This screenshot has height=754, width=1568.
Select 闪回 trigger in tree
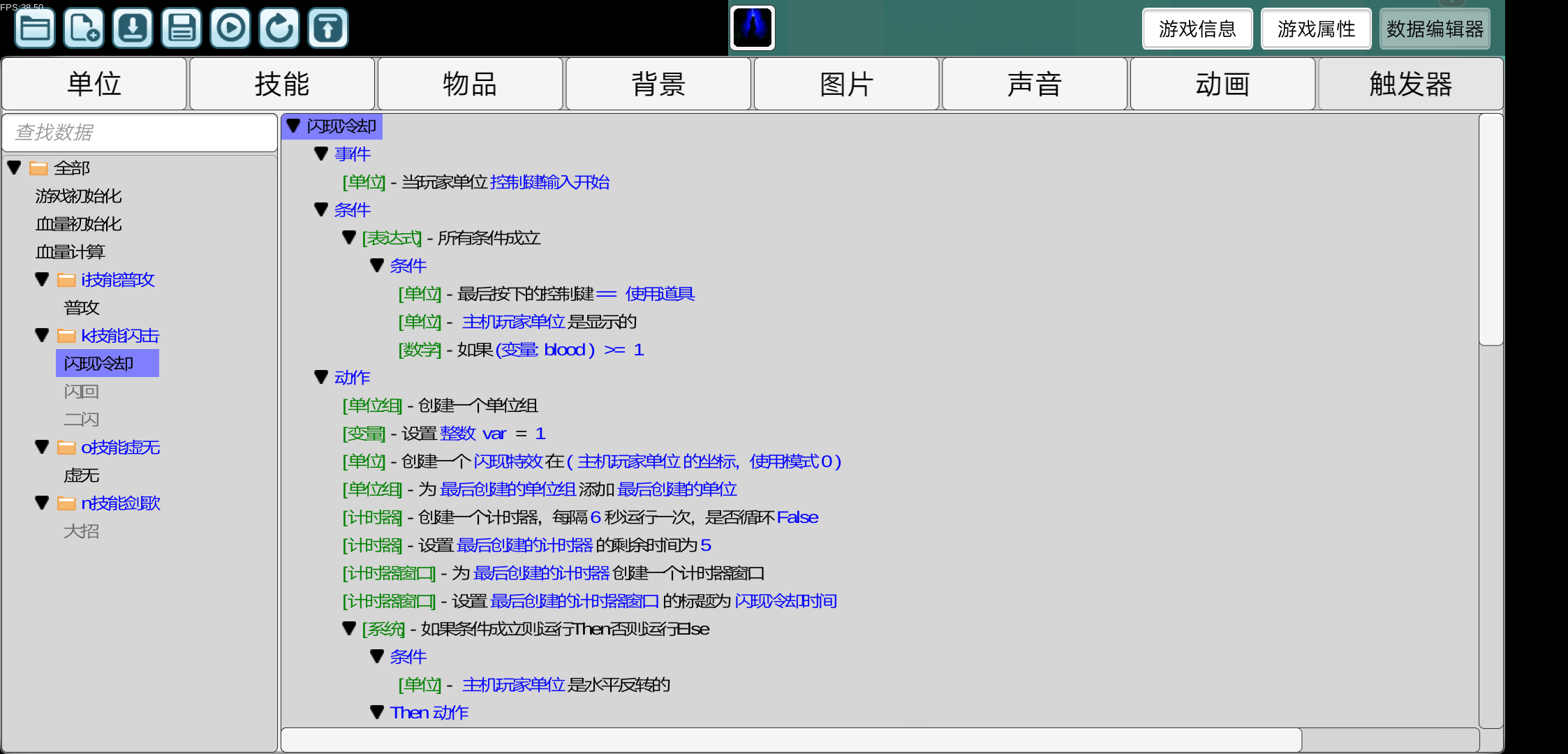tap(82, 392)
